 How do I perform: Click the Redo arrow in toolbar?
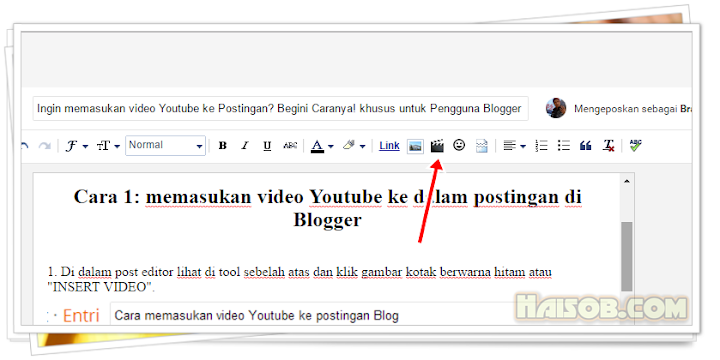point(45,146)
